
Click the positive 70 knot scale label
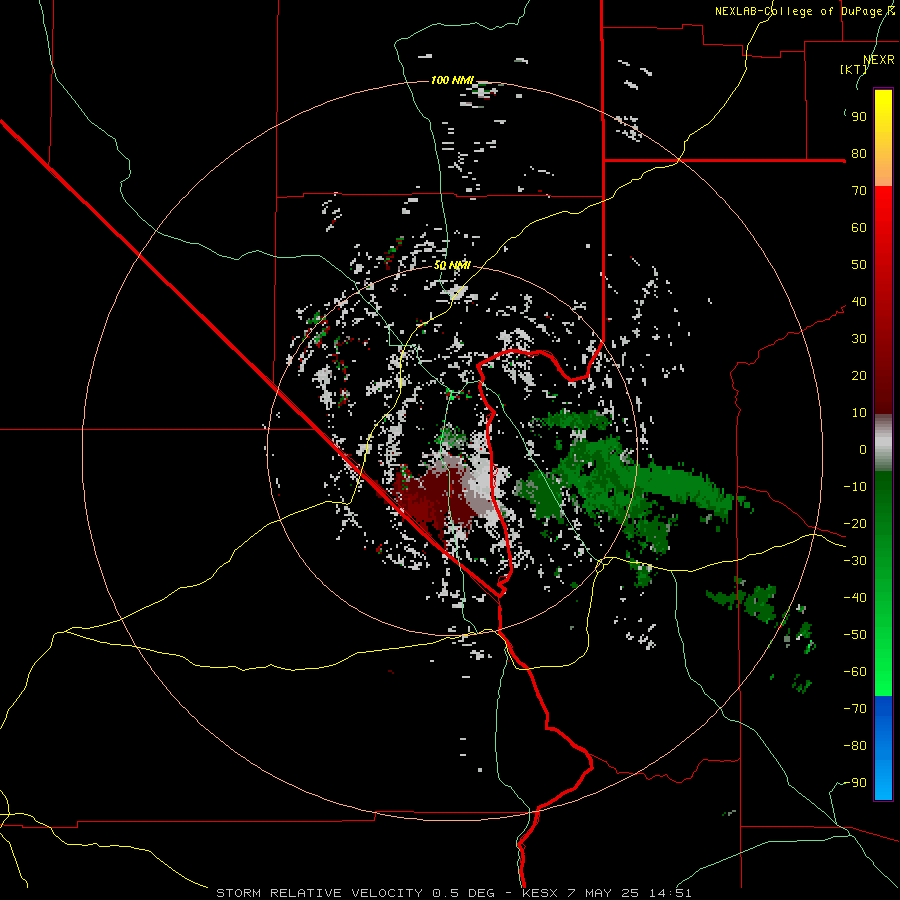pyautogui.click(x=859, y=191)
